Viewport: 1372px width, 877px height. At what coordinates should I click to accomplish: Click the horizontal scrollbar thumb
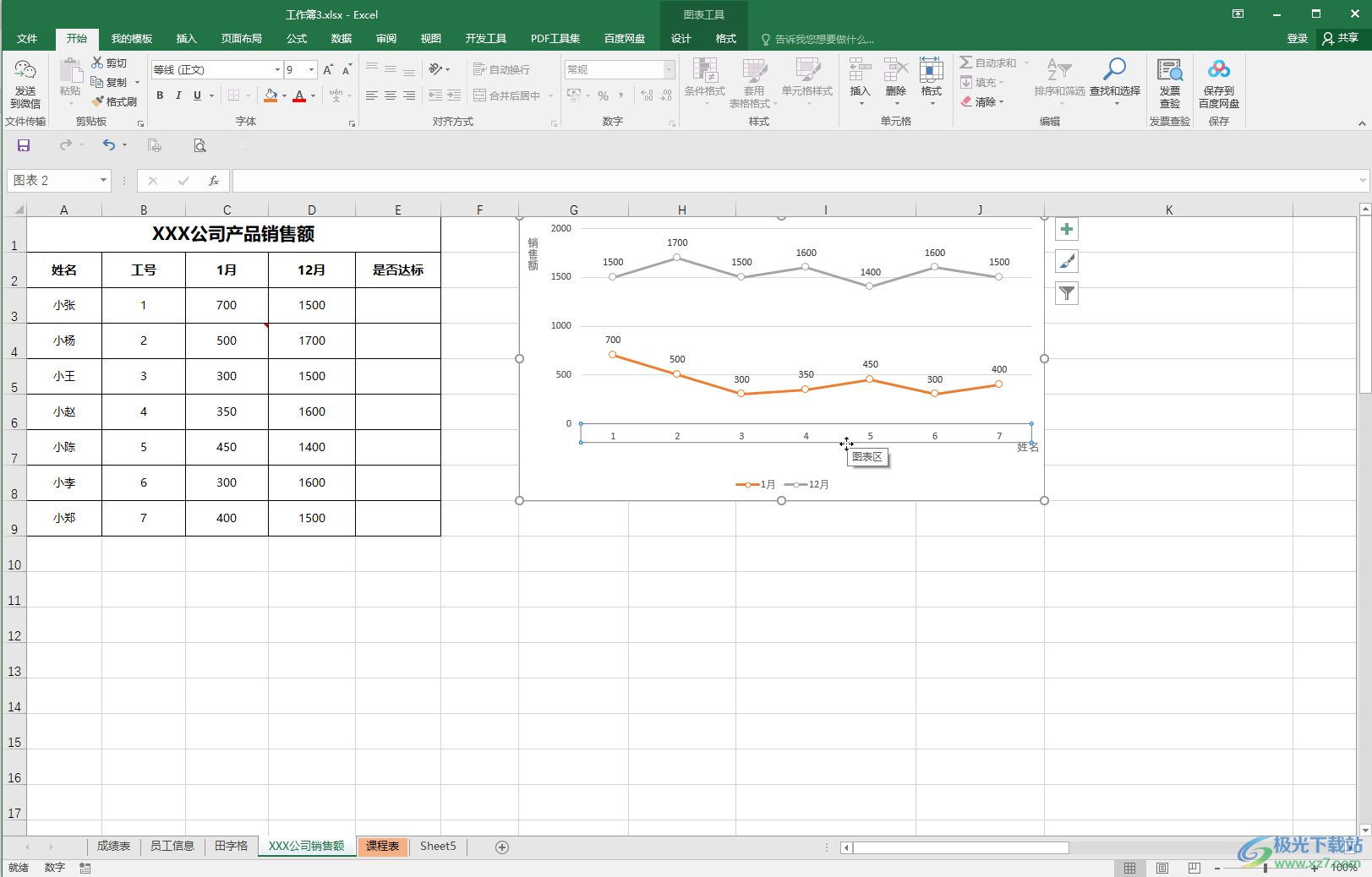click(961, 847)
